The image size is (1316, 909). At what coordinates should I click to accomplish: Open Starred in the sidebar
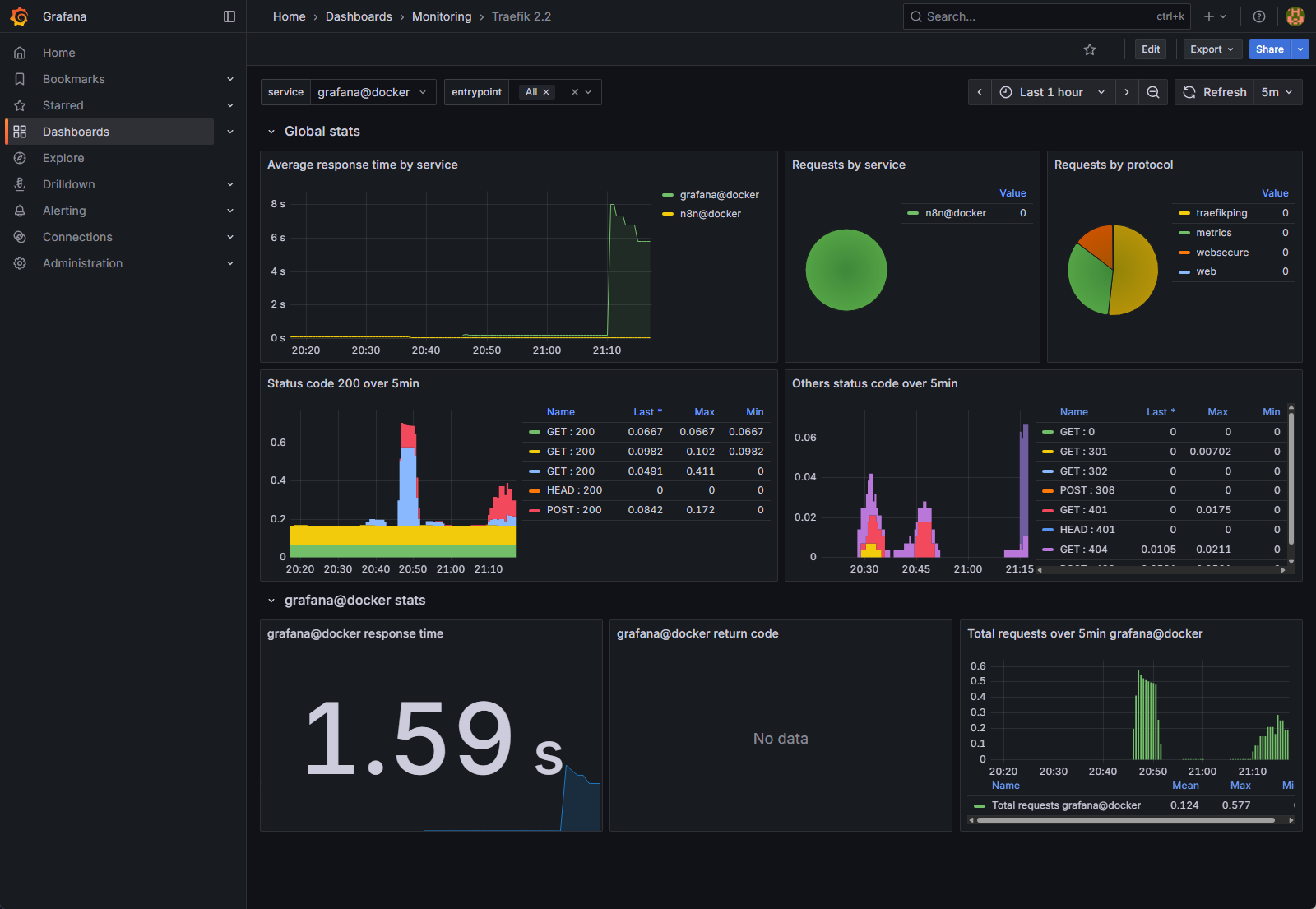pos(63,105)
